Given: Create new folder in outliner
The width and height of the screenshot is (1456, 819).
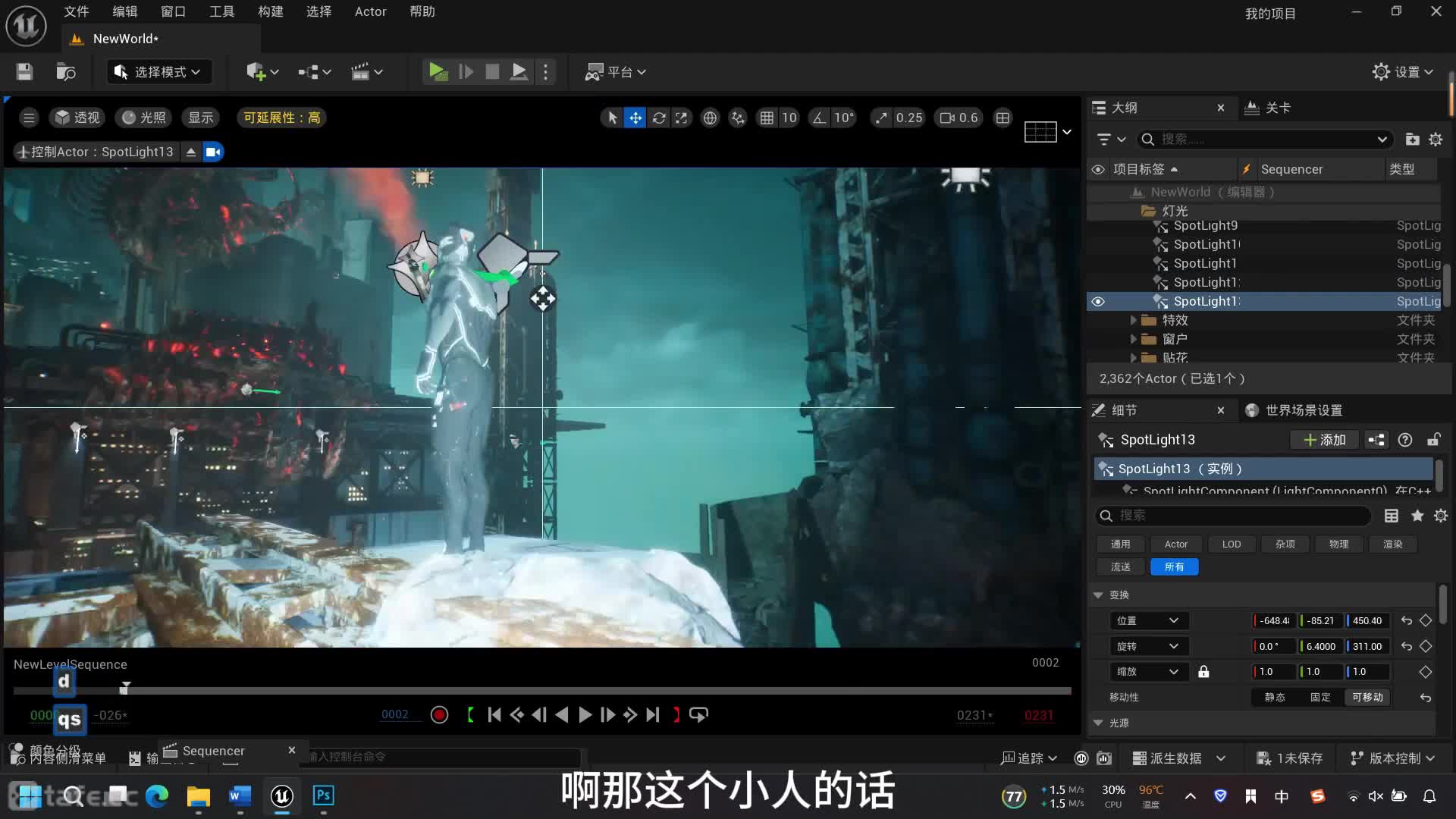Looking at the screenshot, I should point(1412,140).
